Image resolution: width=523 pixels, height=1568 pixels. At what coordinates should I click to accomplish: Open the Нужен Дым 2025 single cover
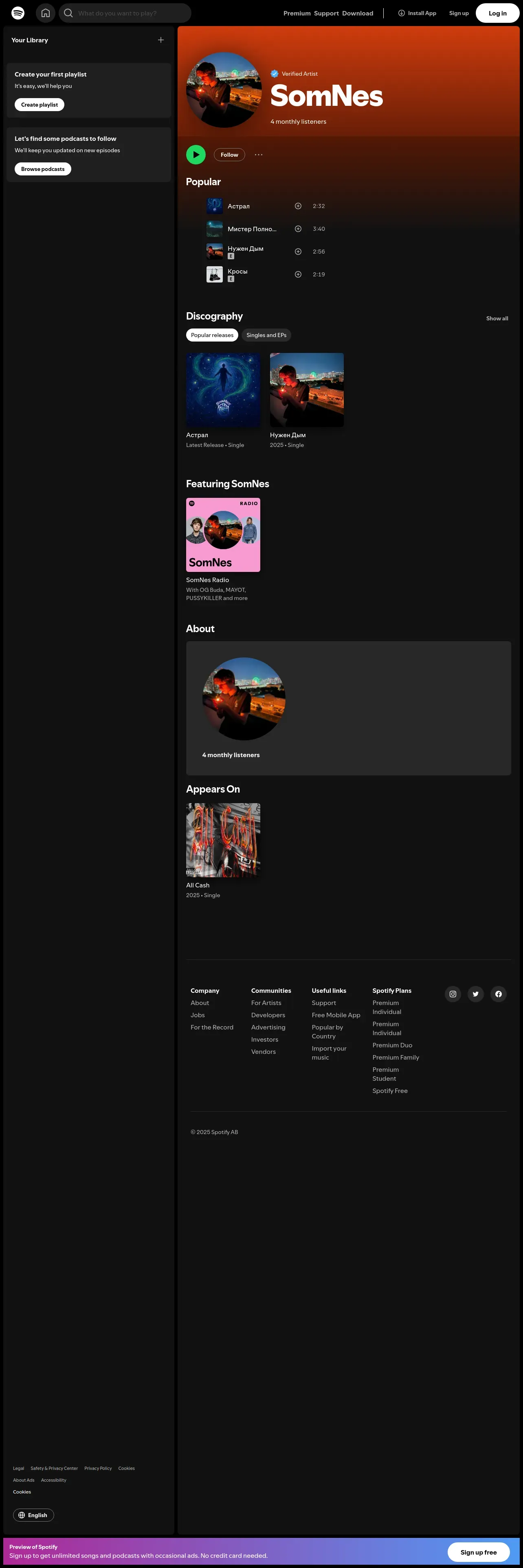(x=307, y=390)
